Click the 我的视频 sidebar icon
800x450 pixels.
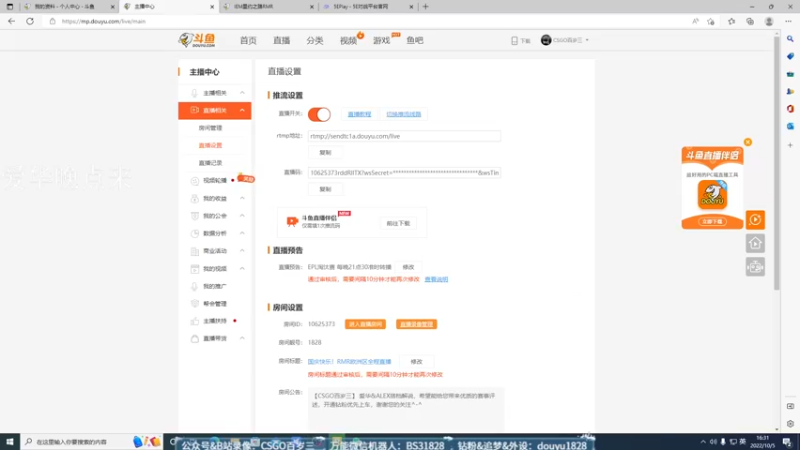click(x=194, y=268)
